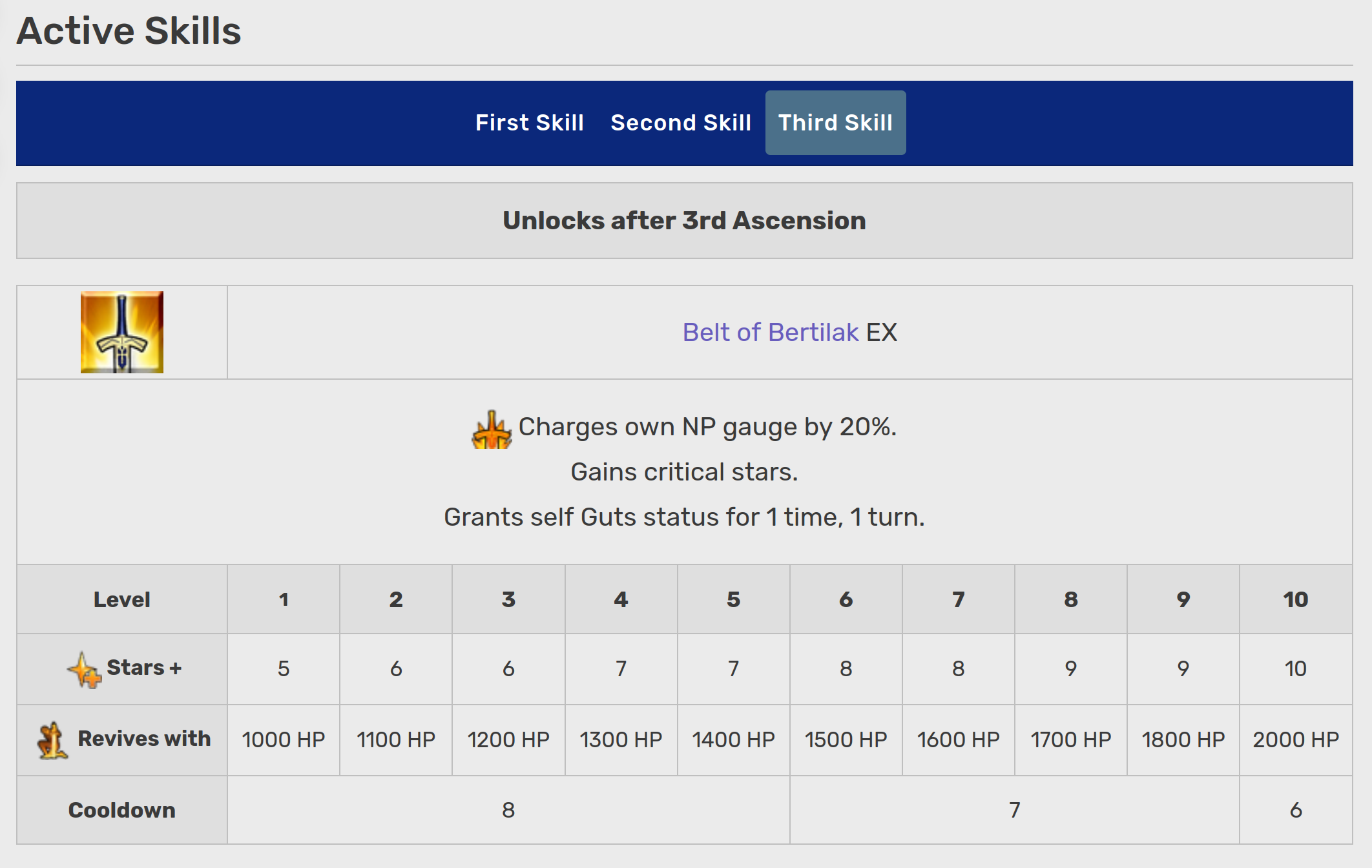Click the Cooldown value 7 cell

coord(1015,810)
